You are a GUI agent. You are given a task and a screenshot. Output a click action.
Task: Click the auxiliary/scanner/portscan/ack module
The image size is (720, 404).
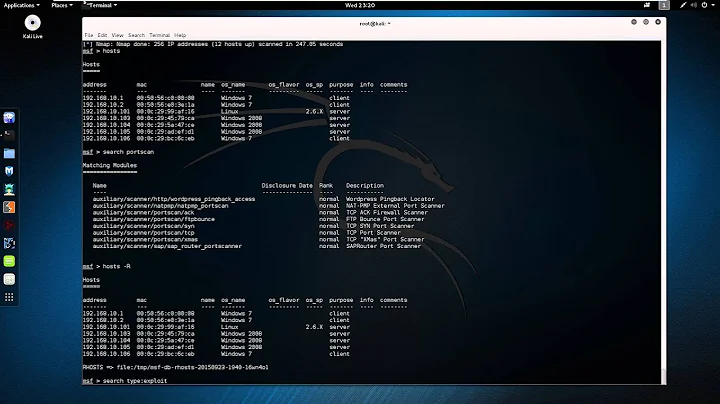(x=143, y=213)
